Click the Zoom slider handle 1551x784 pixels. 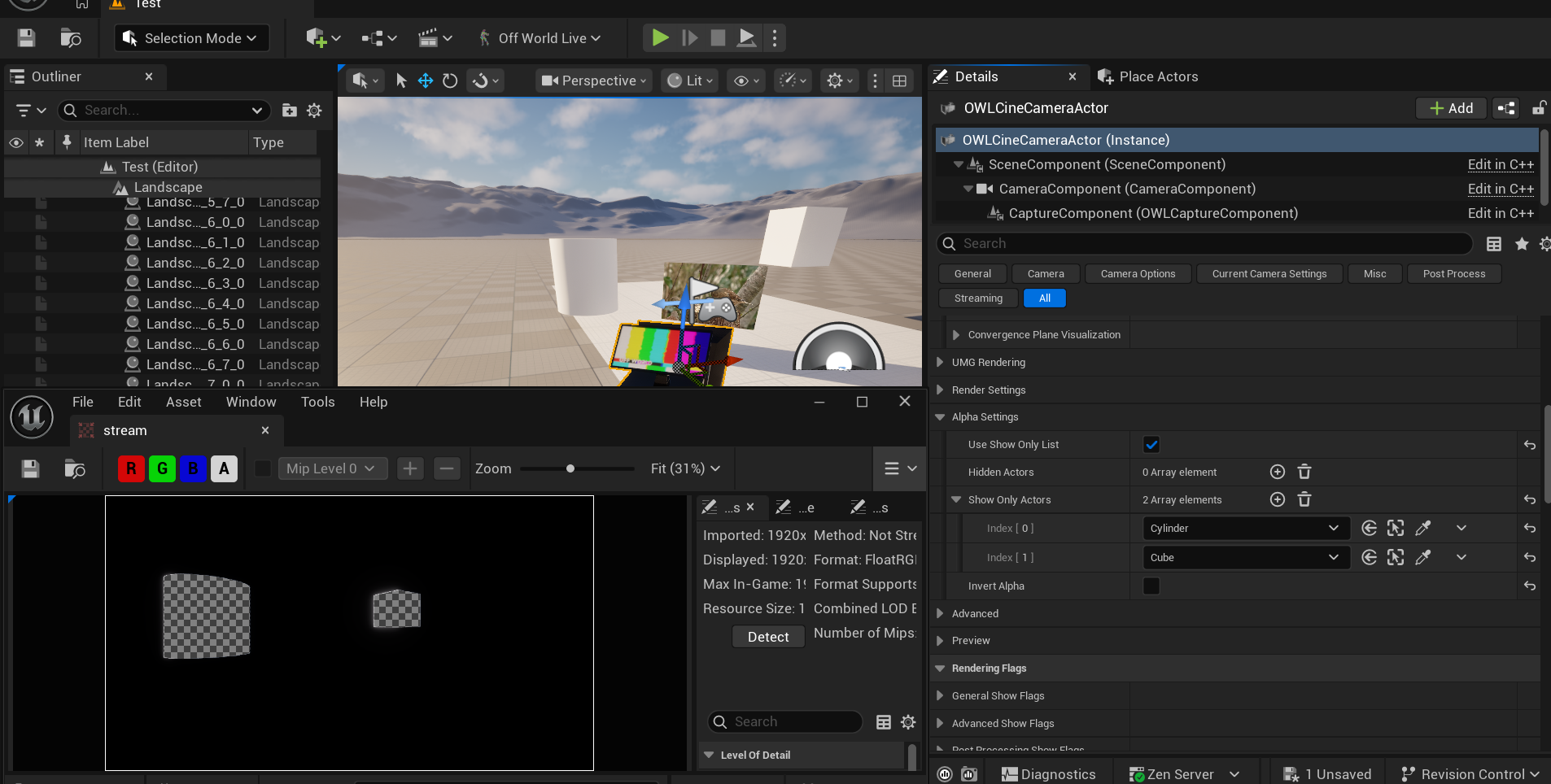(570, 468)
